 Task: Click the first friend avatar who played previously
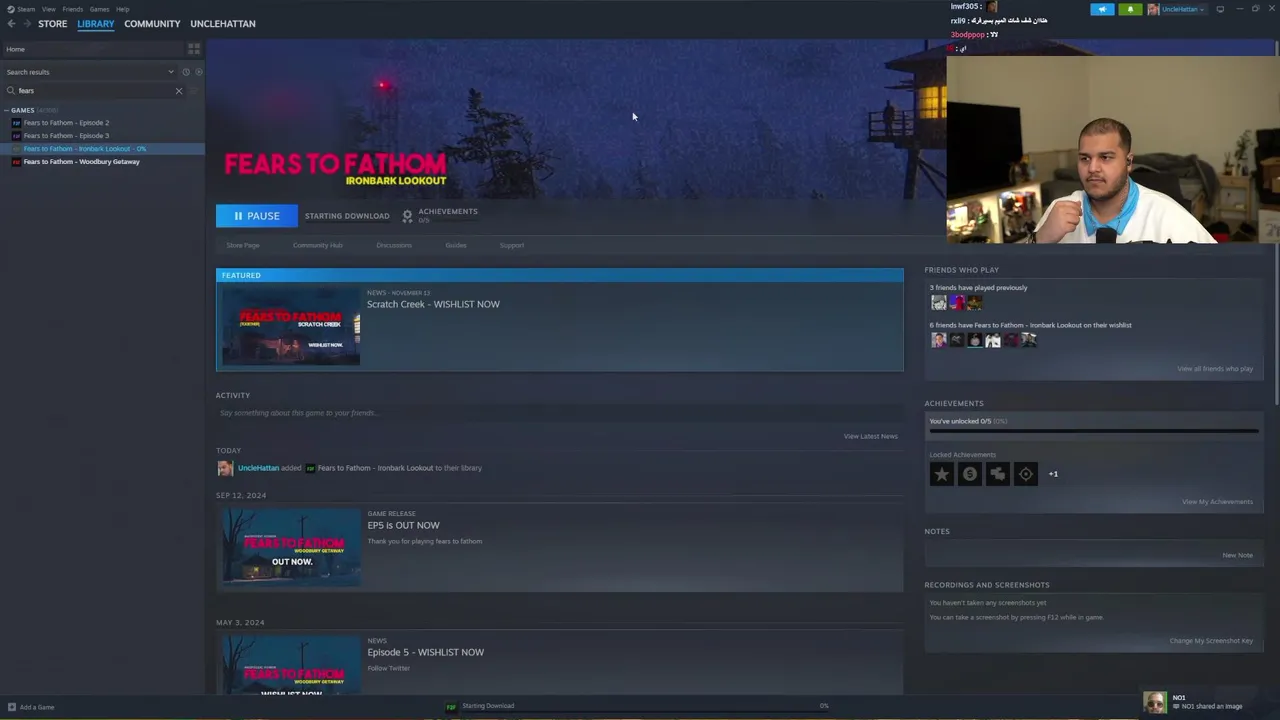pos(938,302)
